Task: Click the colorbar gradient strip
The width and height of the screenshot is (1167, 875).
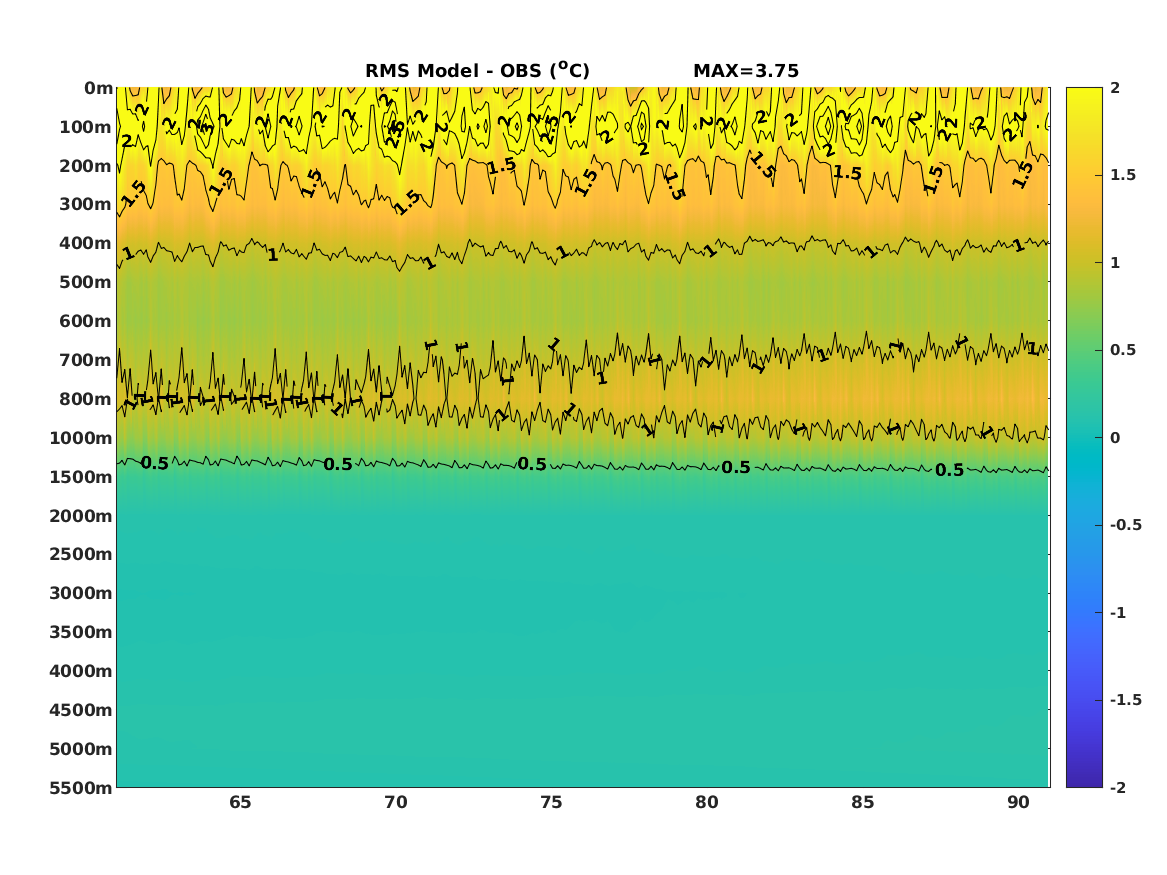Action: click(x=1084, y=438)
